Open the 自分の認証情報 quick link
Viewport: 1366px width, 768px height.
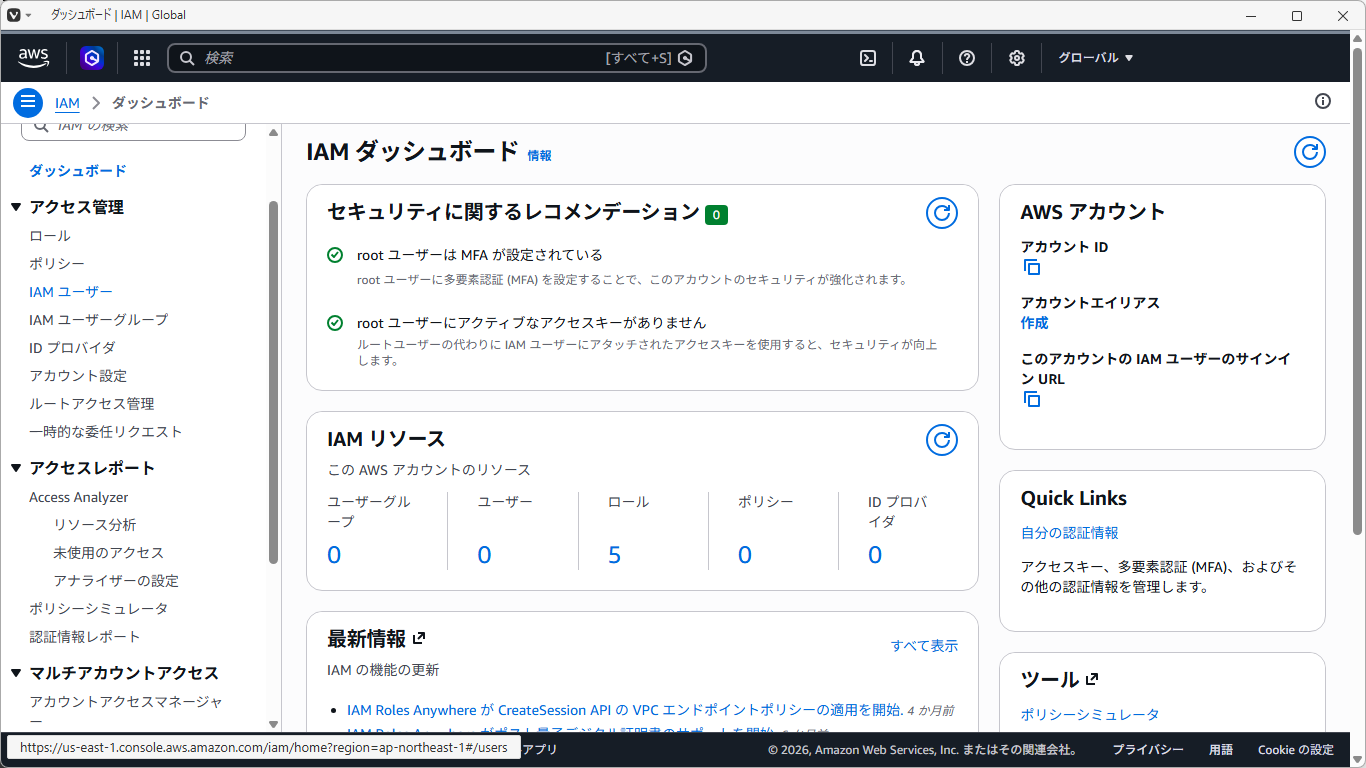point(1070,533)
